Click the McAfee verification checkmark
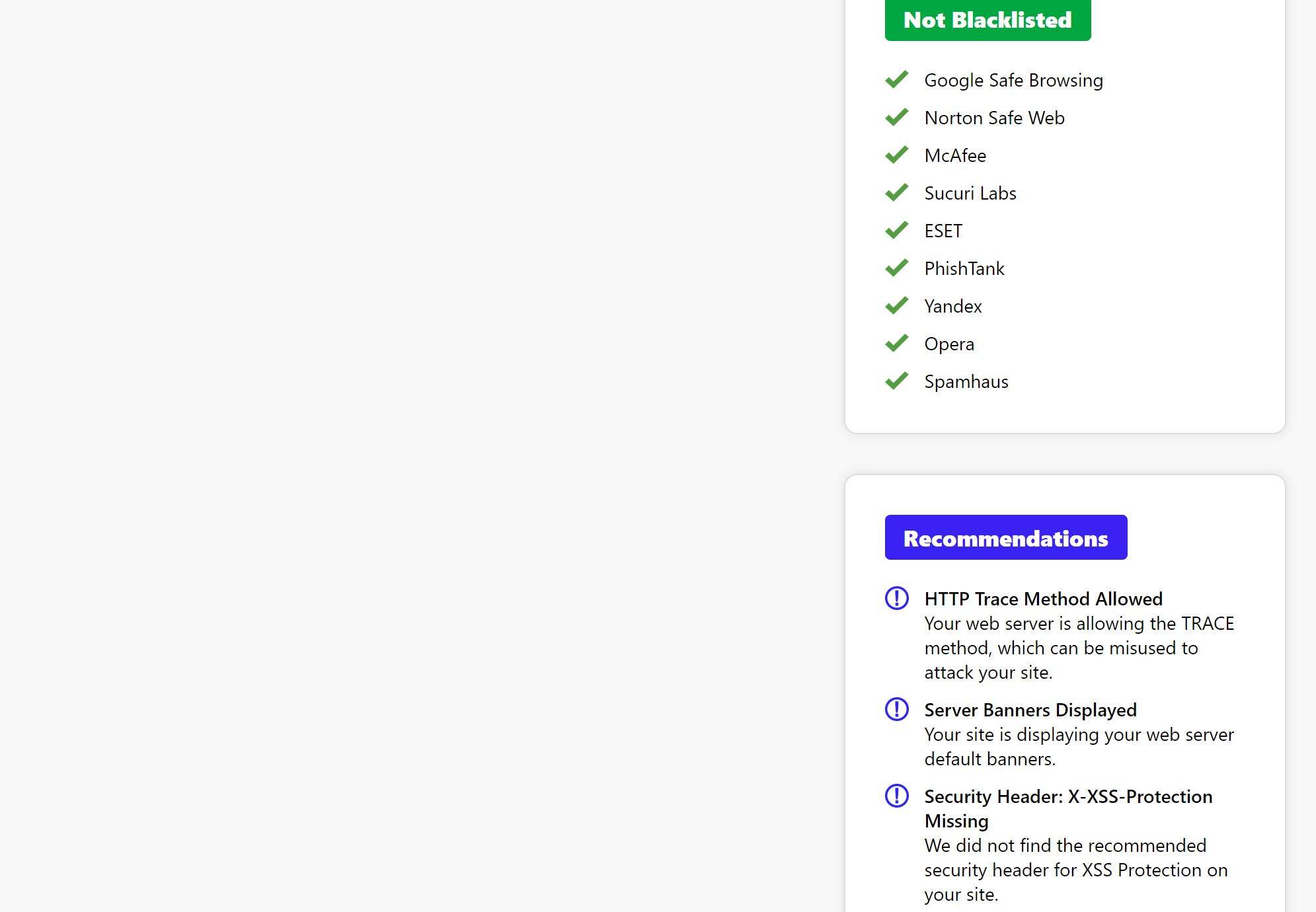The height and width of the screenshot is (912, 1316). point(896,155)
